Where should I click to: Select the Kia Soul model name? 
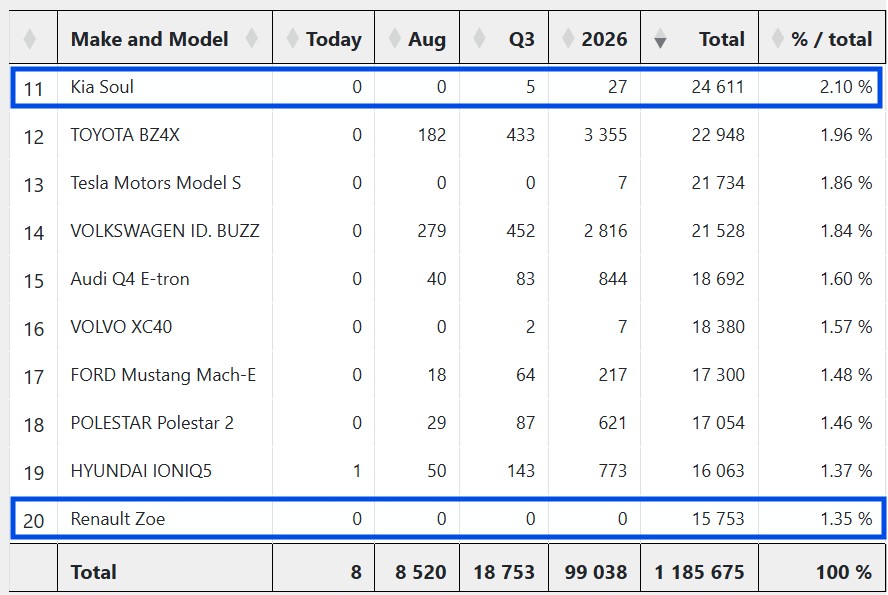(102, 87)
